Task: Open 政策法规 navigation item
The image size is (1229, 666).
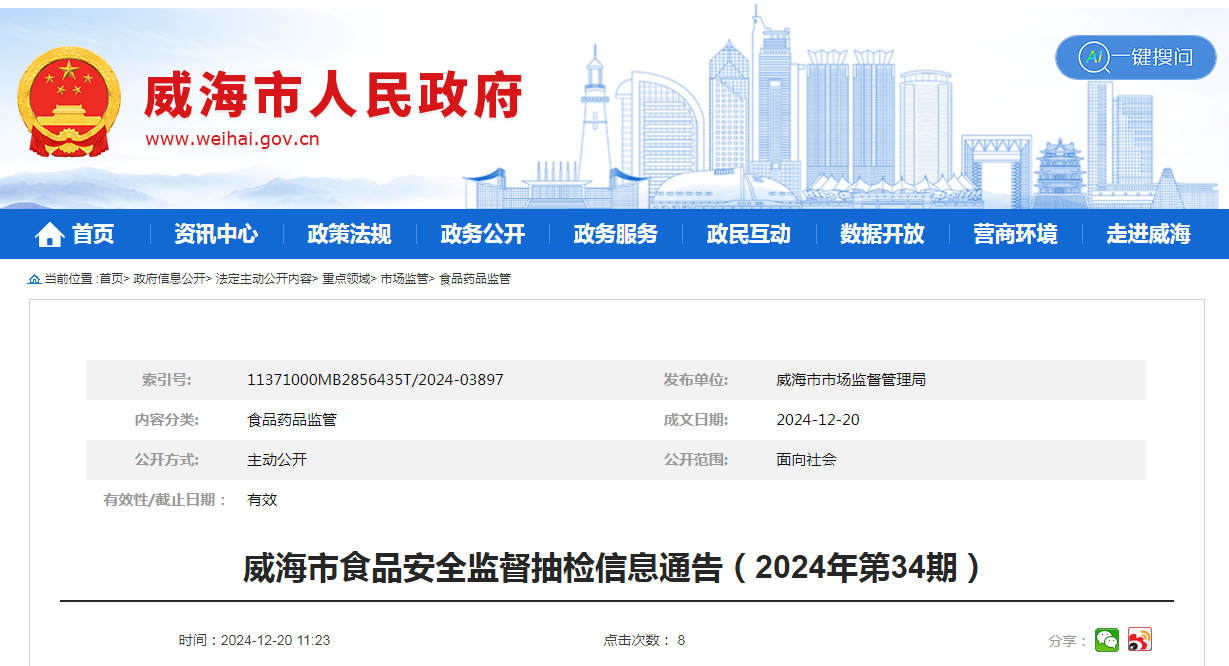Action: 349,234
